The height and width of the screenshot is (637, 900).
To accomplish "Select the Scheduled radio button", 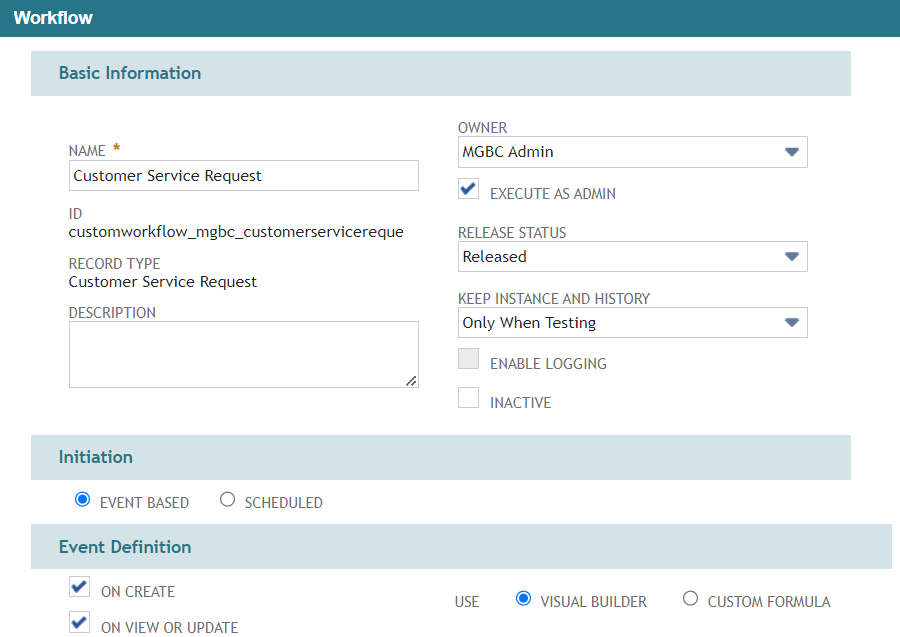I will [227, 499].
